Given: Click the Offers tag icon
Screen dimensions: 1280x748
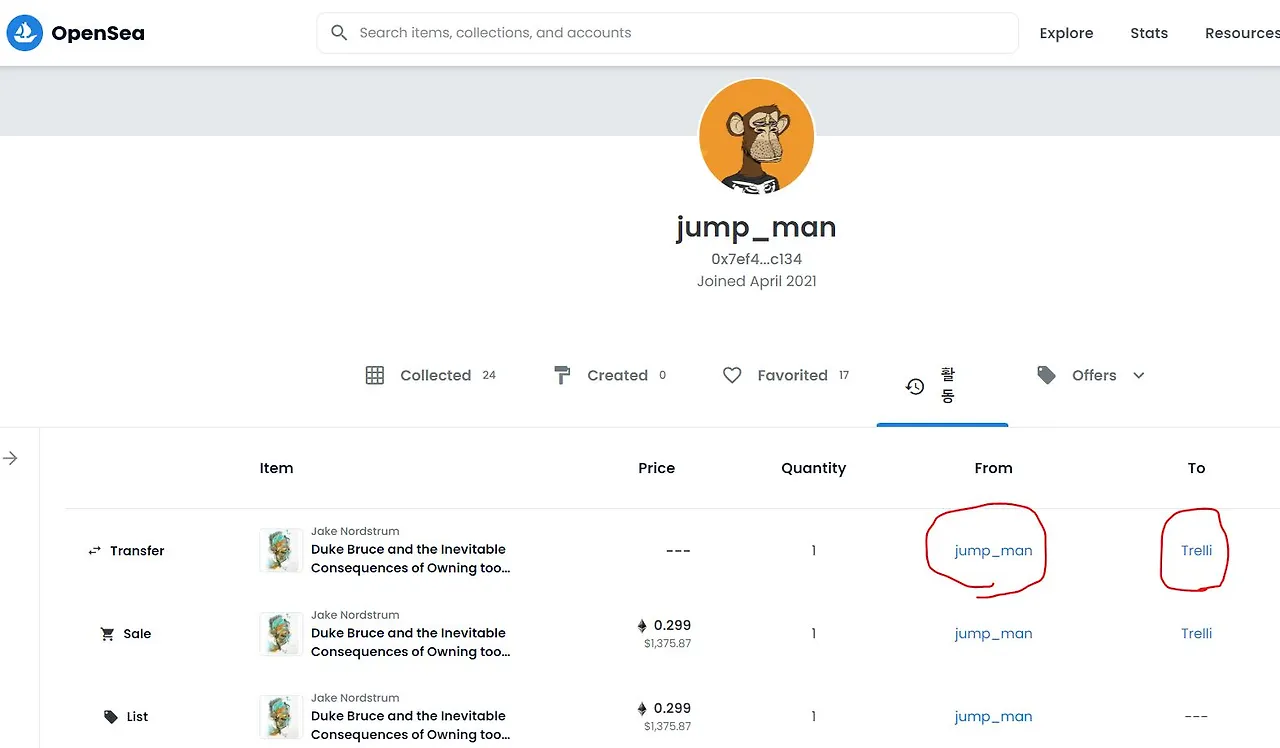Looking at the screenshot, I should 1047,375.
